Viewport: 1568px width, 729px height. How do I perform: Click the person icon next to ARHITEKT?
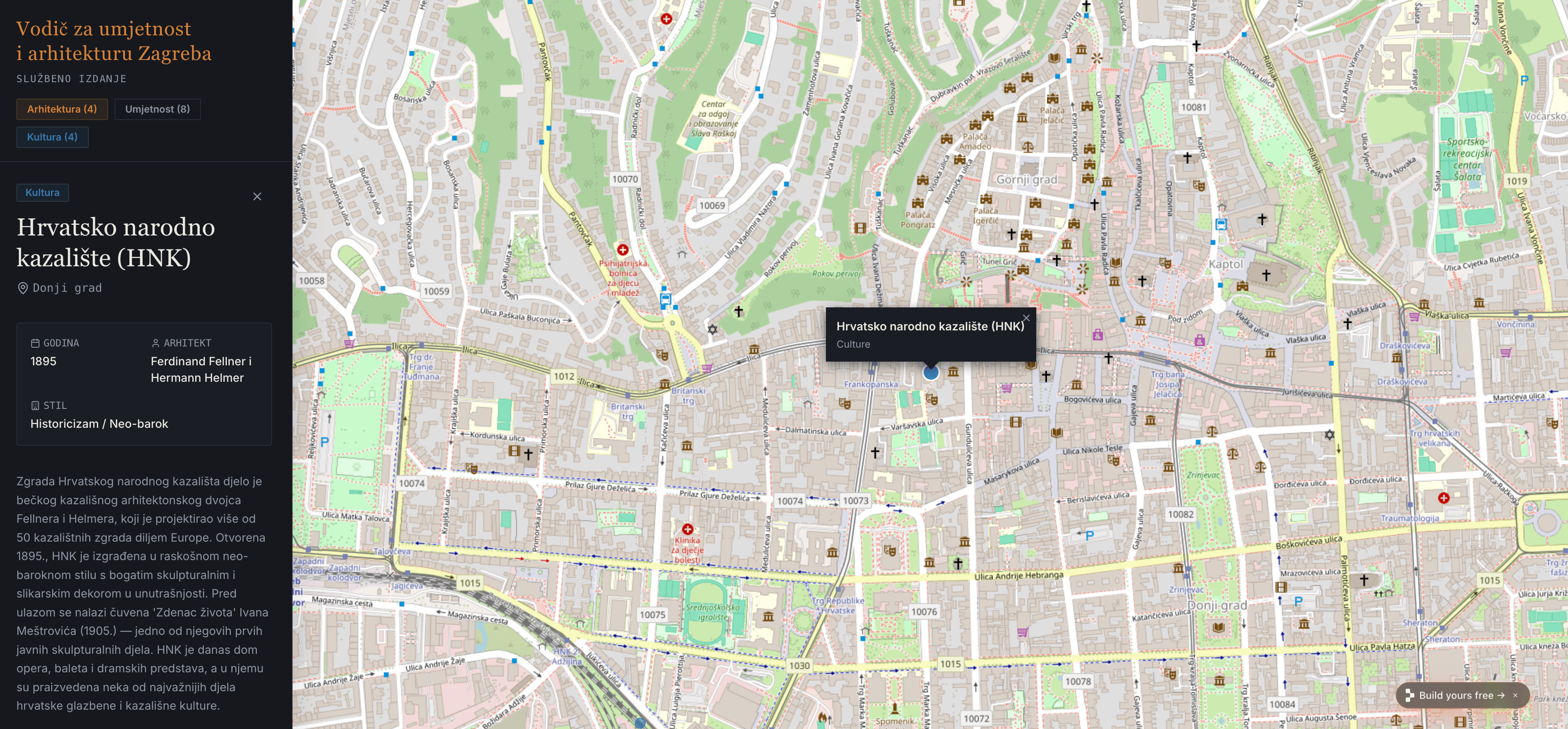click(x=155, y=343)
